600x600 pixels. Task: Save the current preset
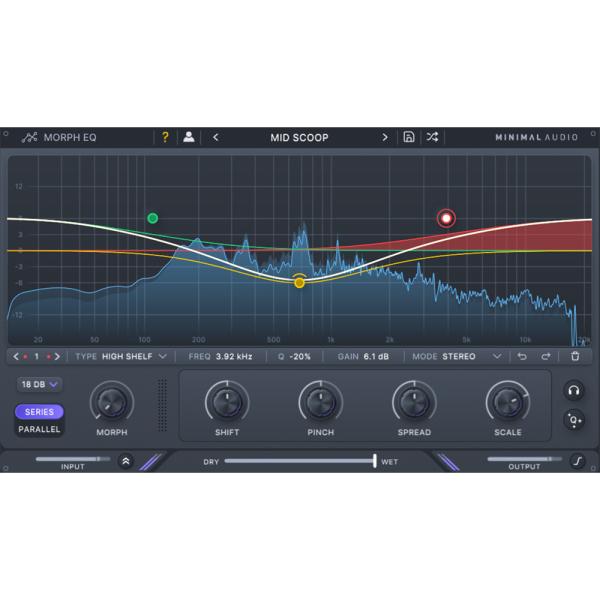409,137
